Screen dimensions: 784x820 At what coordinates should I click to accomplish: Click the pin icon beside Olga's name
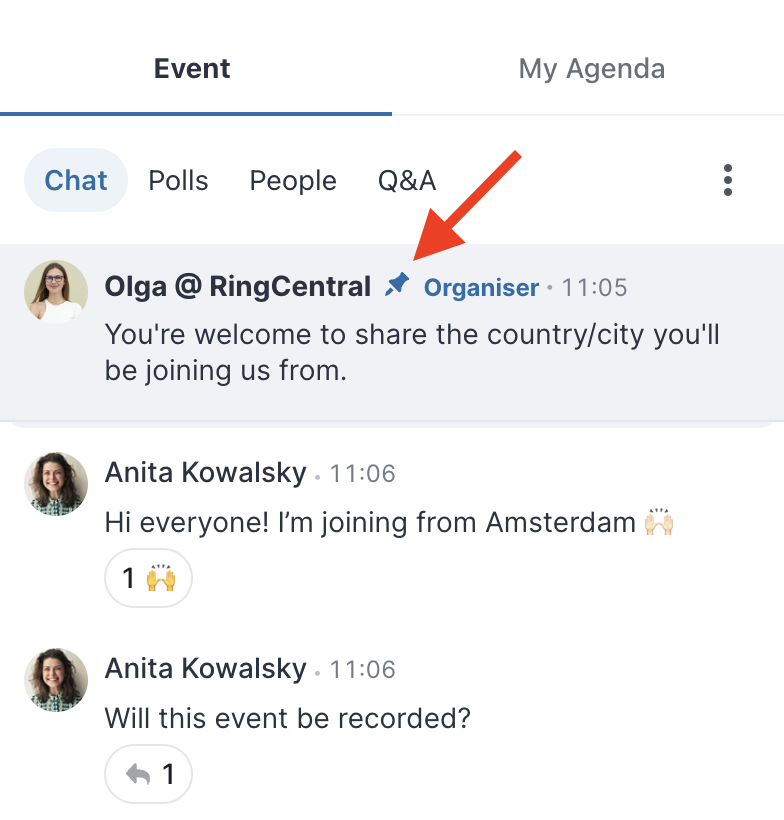tap(396, 285)
